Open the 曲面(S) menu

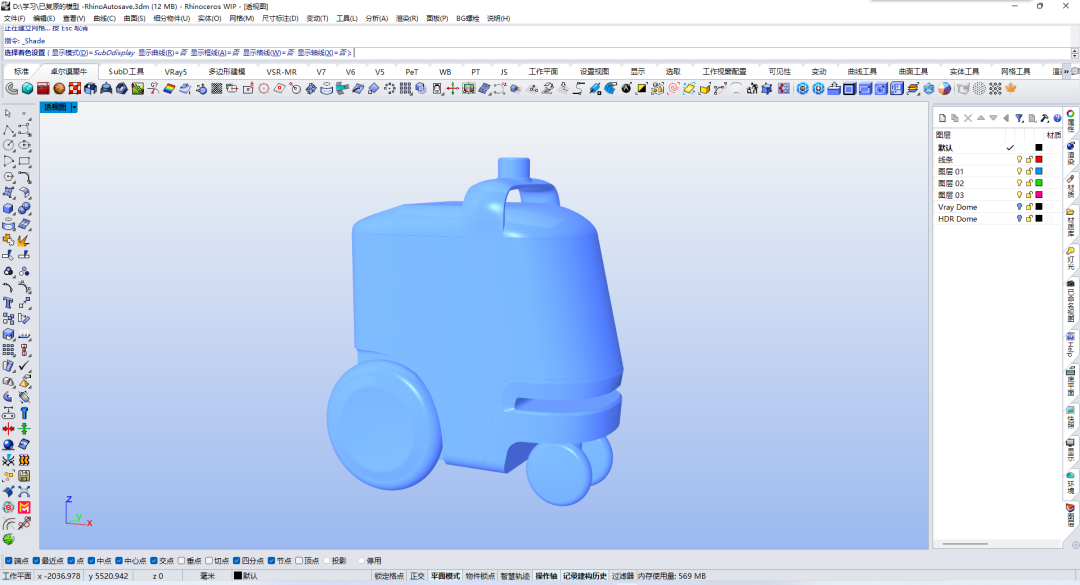134,19
